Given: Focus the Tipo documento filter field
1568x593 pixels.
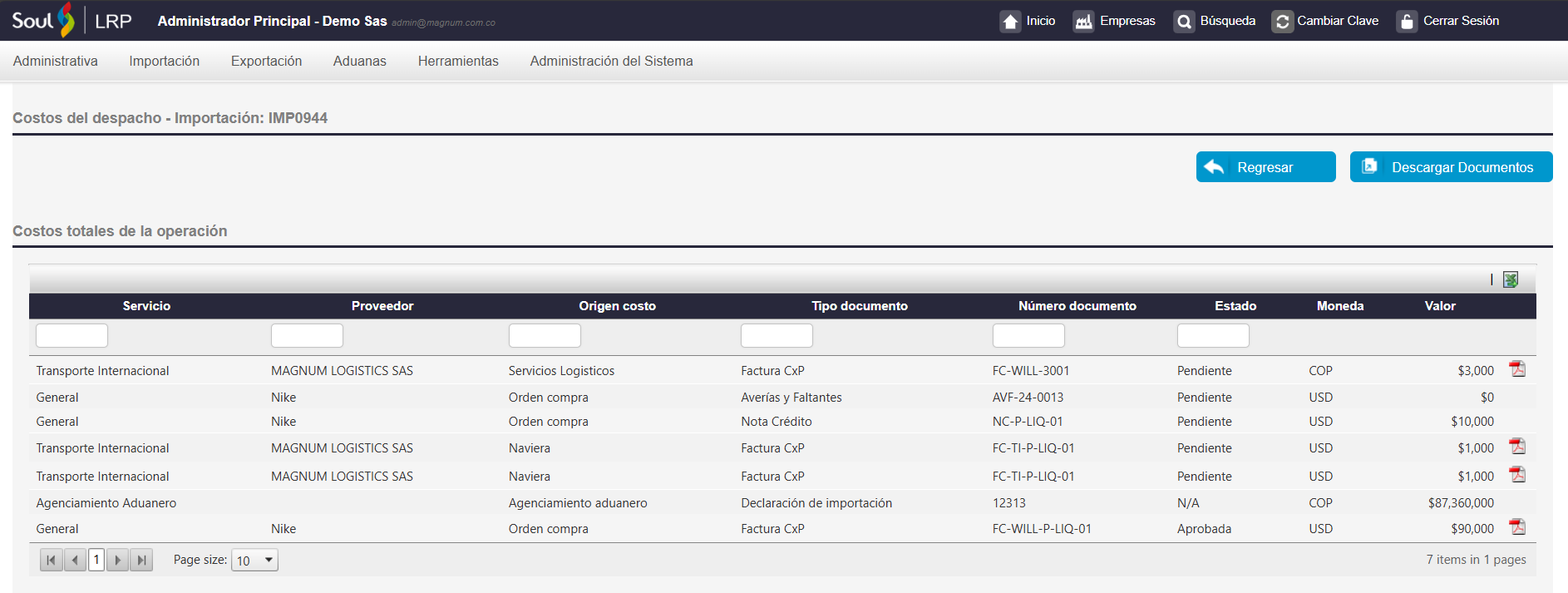Looking at the screenshot, I should pos(777,335).
